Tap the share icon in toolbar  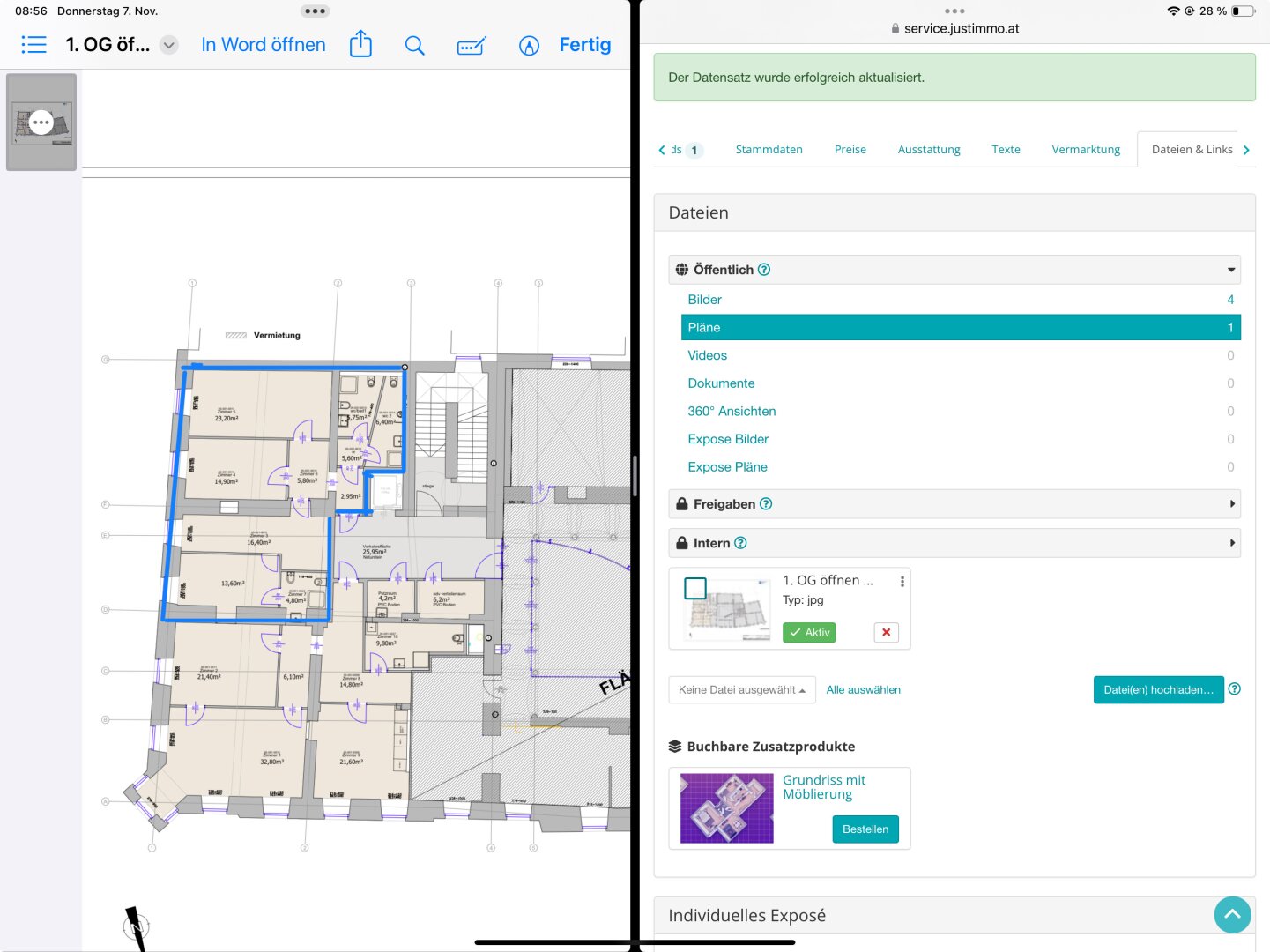[360, 45]
